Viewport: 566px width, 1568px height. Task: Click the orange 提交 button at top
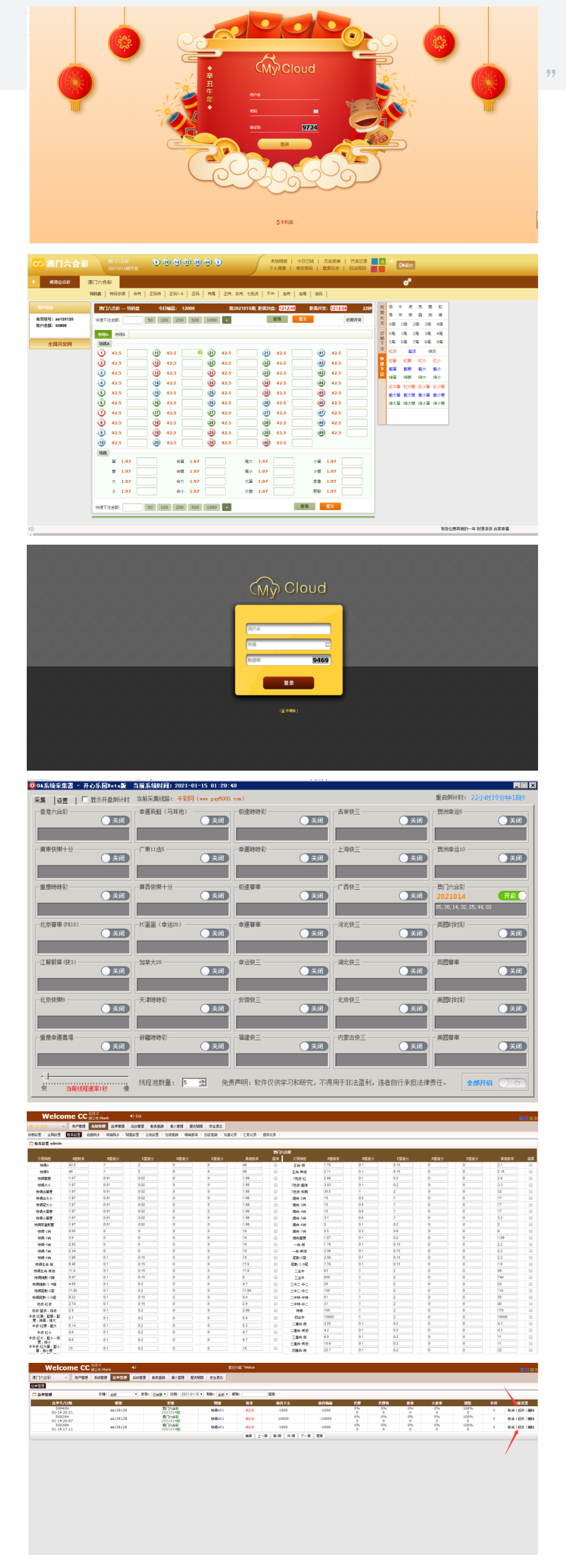[303, 319]
